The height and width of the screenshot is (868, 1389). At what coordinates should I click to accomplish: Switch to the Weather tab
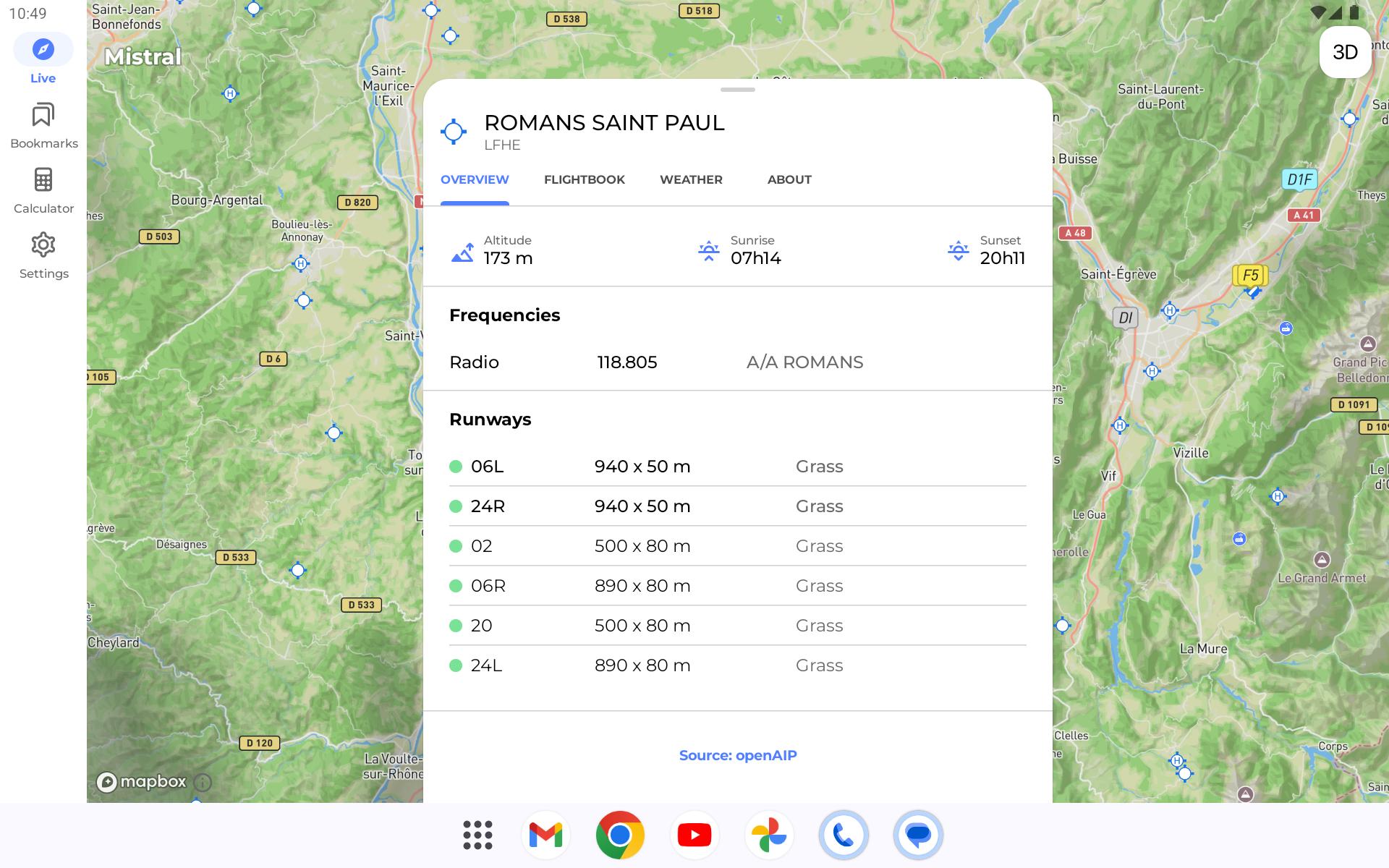(x=691, y=179)
